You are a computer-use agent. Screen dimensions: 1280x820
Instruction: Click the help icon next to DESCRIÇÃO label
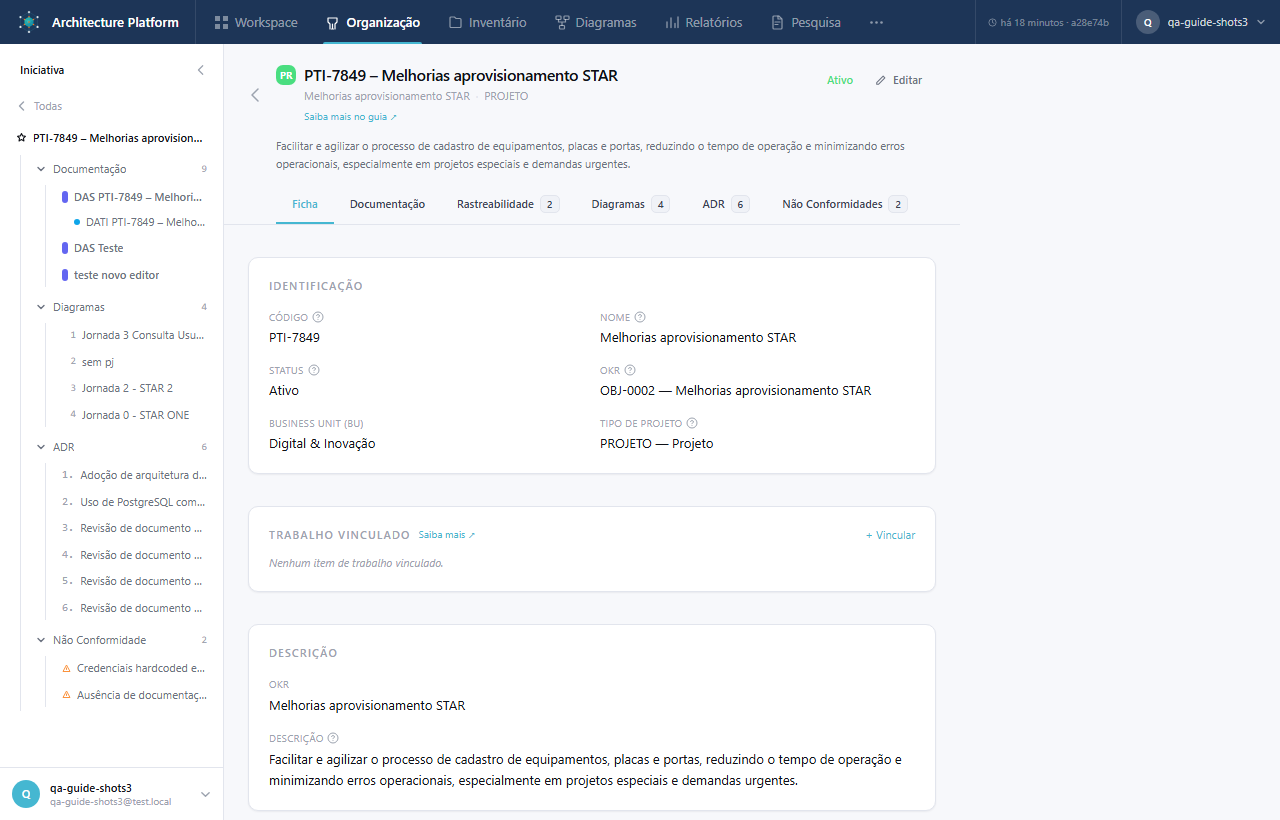point(333,738)
